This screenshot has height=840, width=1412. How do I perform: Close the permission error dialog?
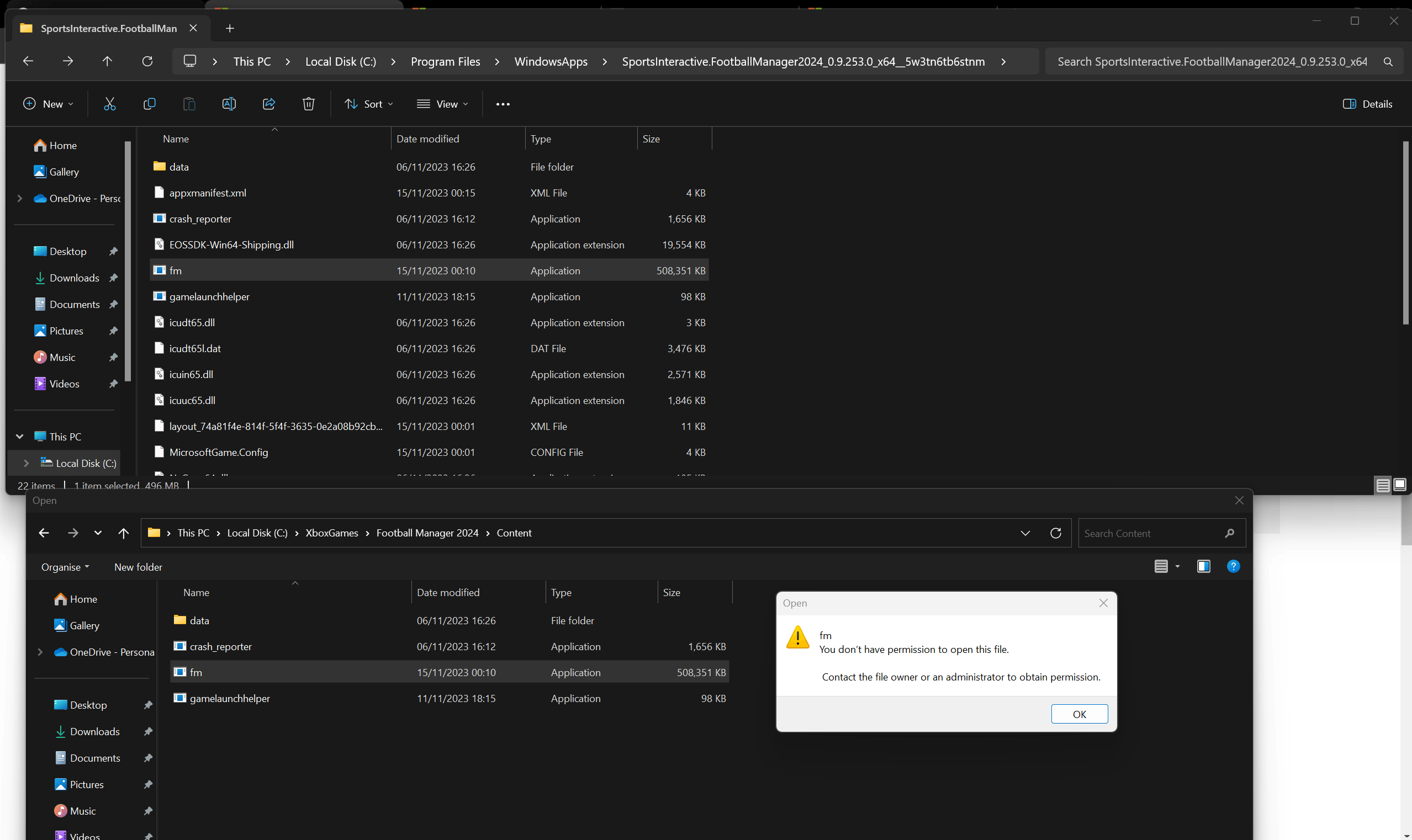click(1103, 603)
